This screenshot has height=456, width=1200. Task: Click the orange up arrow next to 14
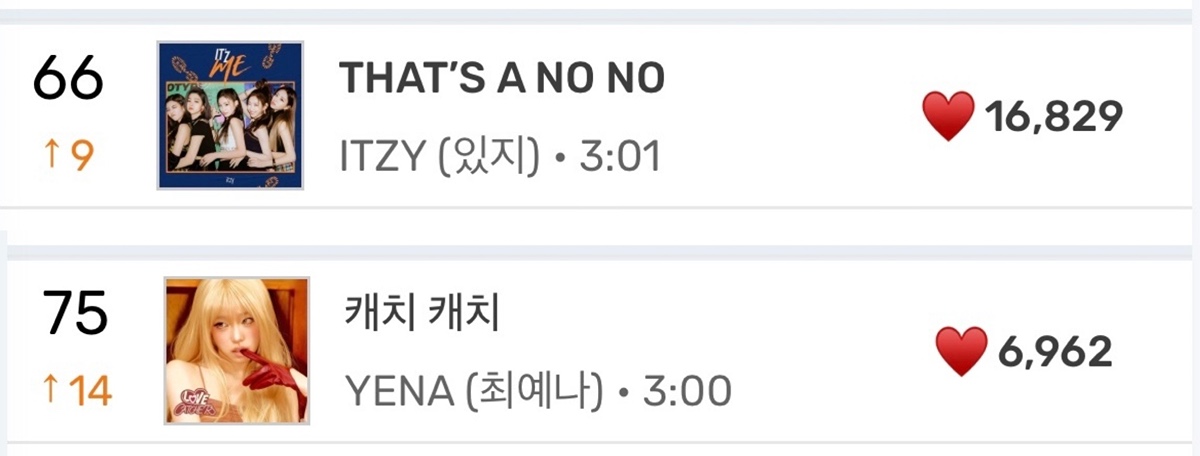tap(51, 390)
